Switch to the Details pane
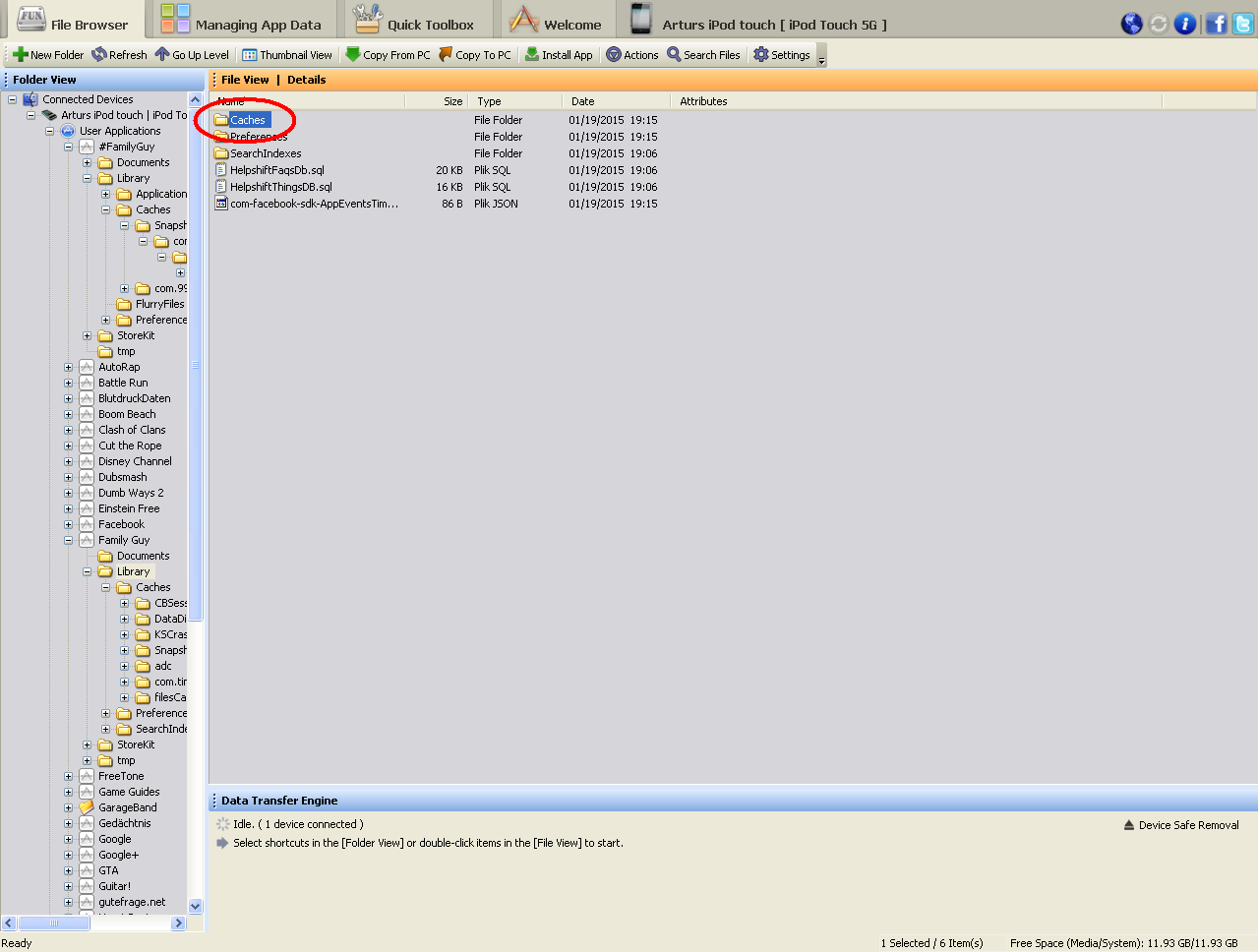The image size is (1258, 952). click(x=306, y=80)
